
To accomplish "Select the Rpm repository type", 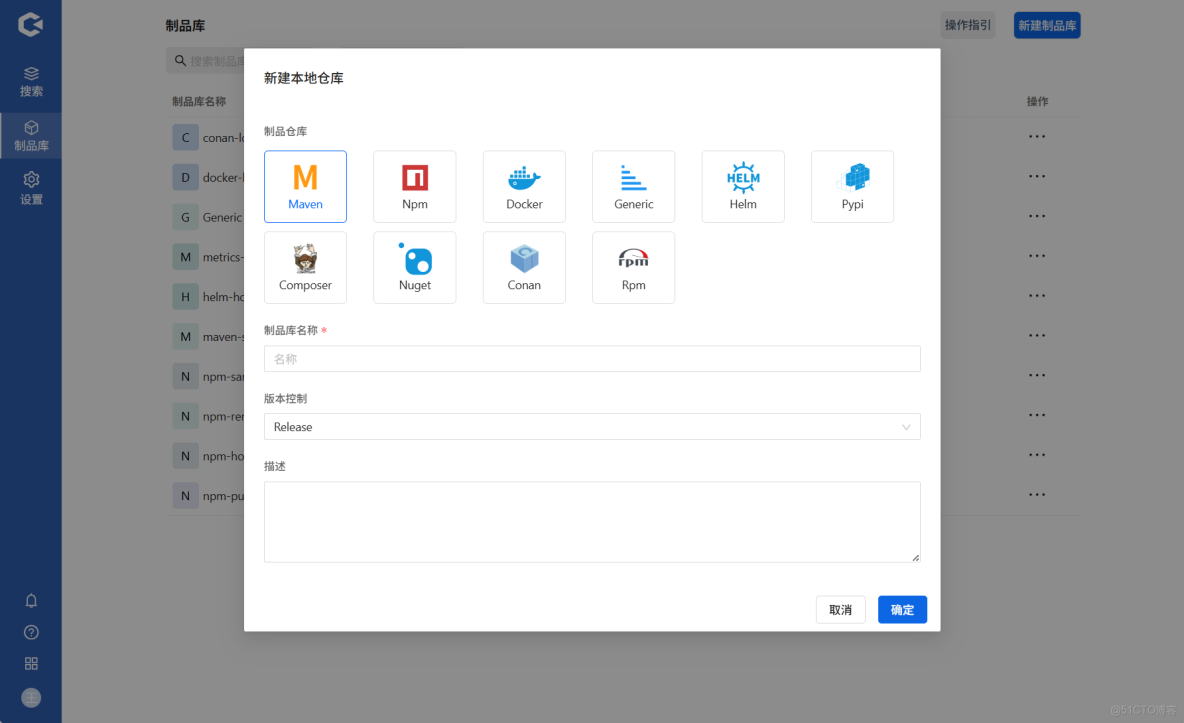I will [633, 267].
